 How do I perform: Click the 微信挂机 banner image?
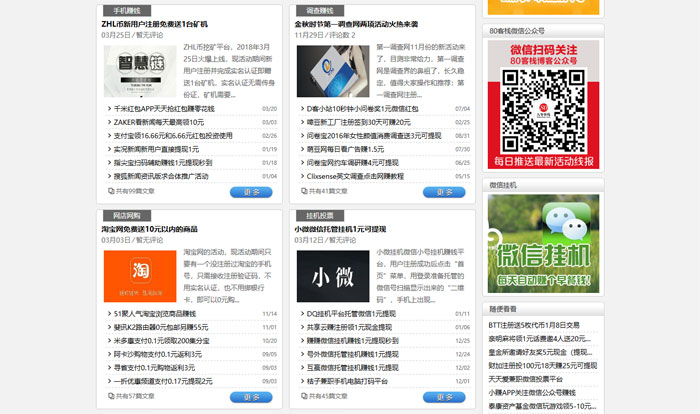coord(543,243)
